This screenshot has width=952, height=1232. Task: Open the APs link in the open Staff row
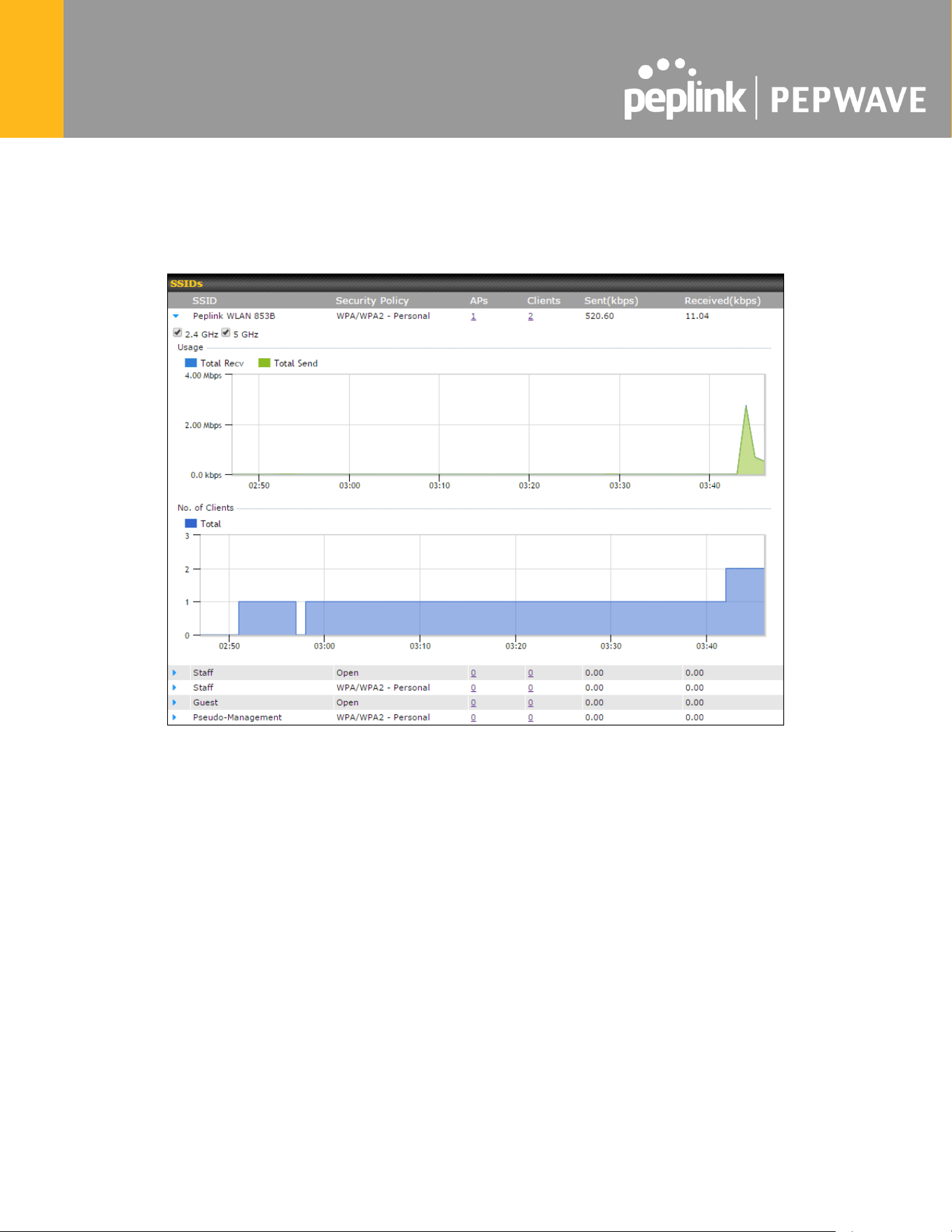click(474, 673)
